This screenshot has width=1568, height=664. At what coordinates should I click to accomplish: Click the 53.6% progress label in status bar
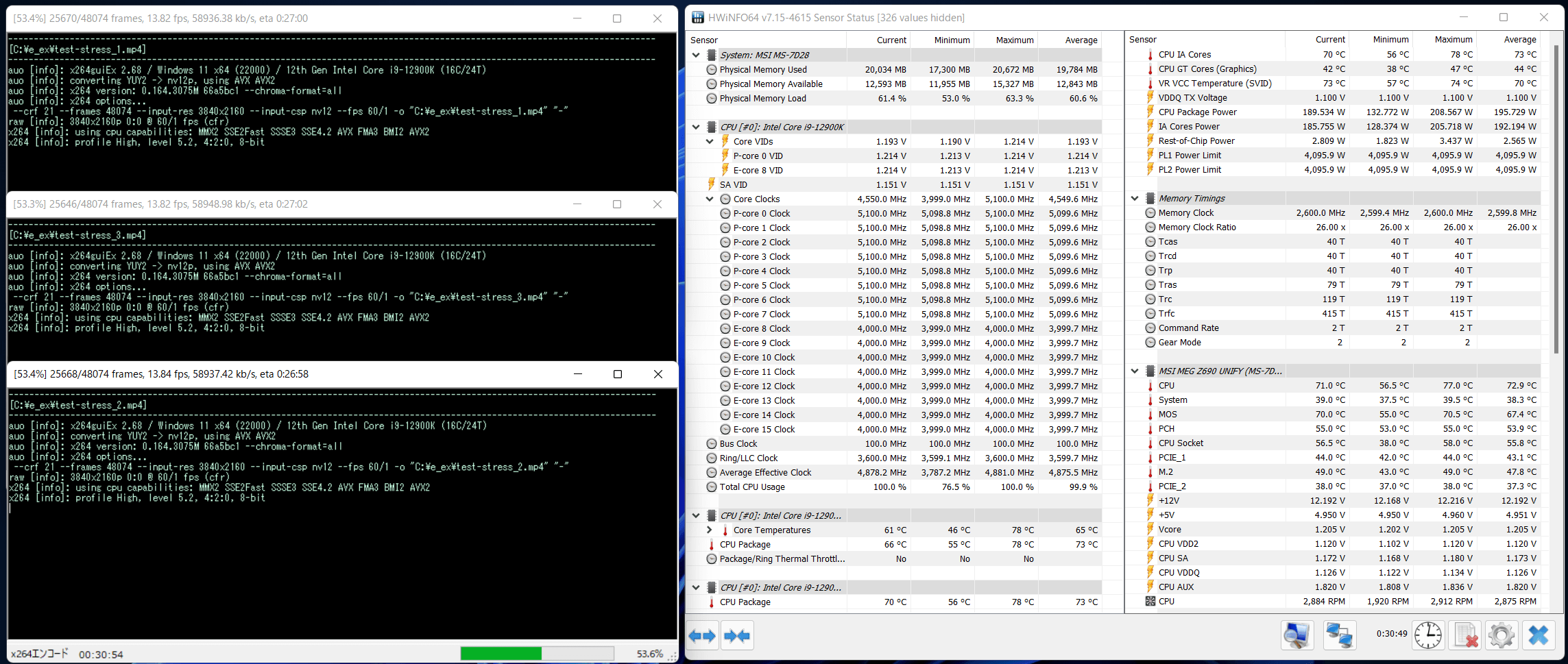pyautogui.click(x=649, y=654)
